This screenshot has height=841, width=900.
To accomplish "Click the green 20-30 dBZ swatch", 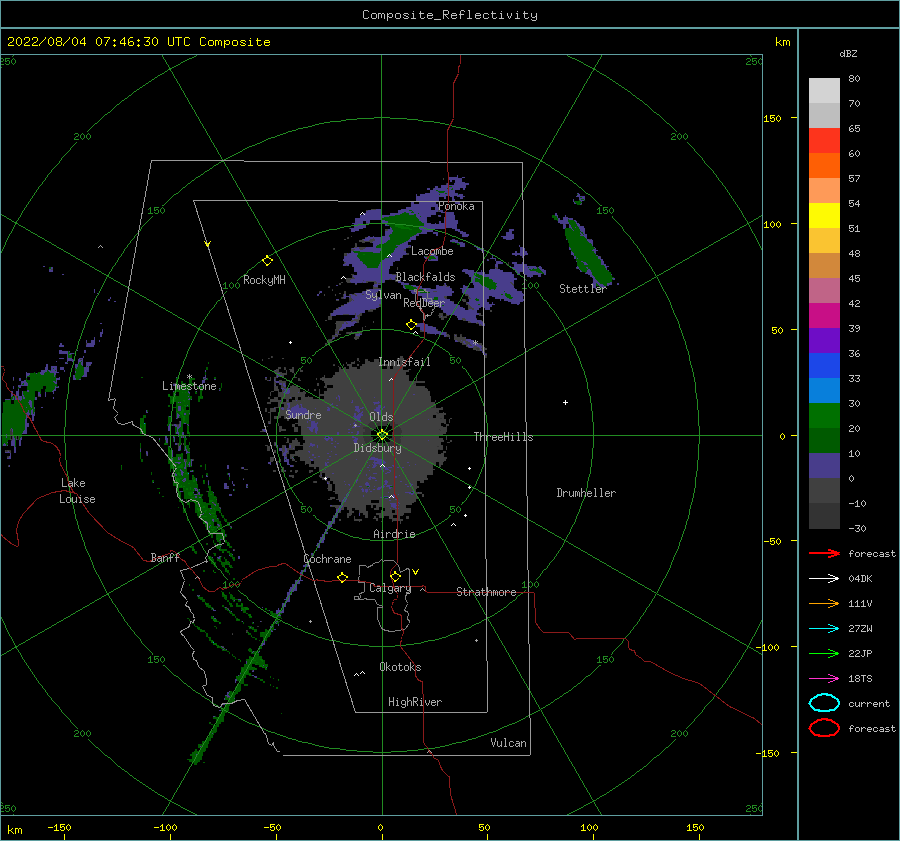I will 824,416.
